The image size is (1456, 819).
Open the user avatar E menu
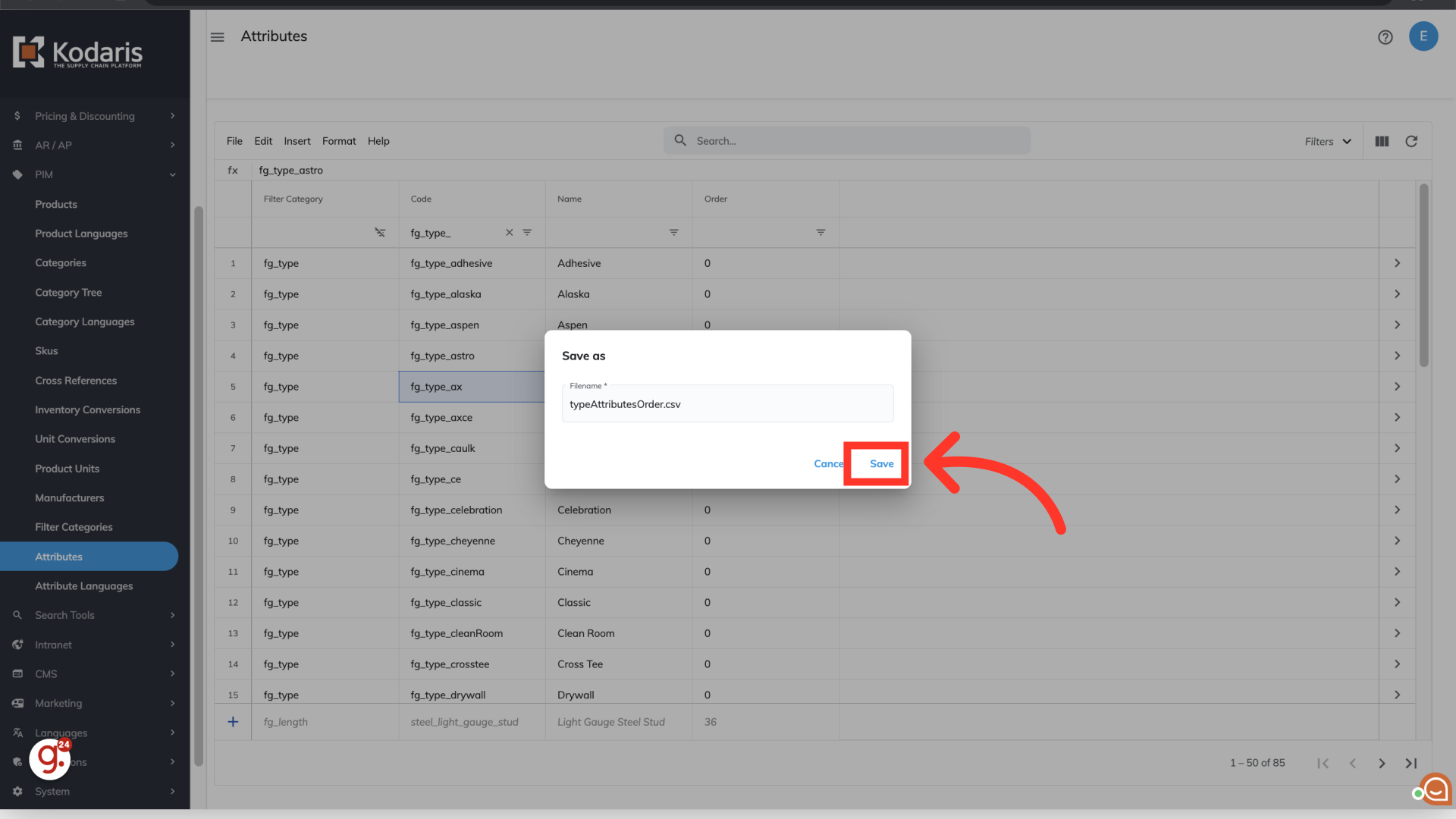(1423, 36)
